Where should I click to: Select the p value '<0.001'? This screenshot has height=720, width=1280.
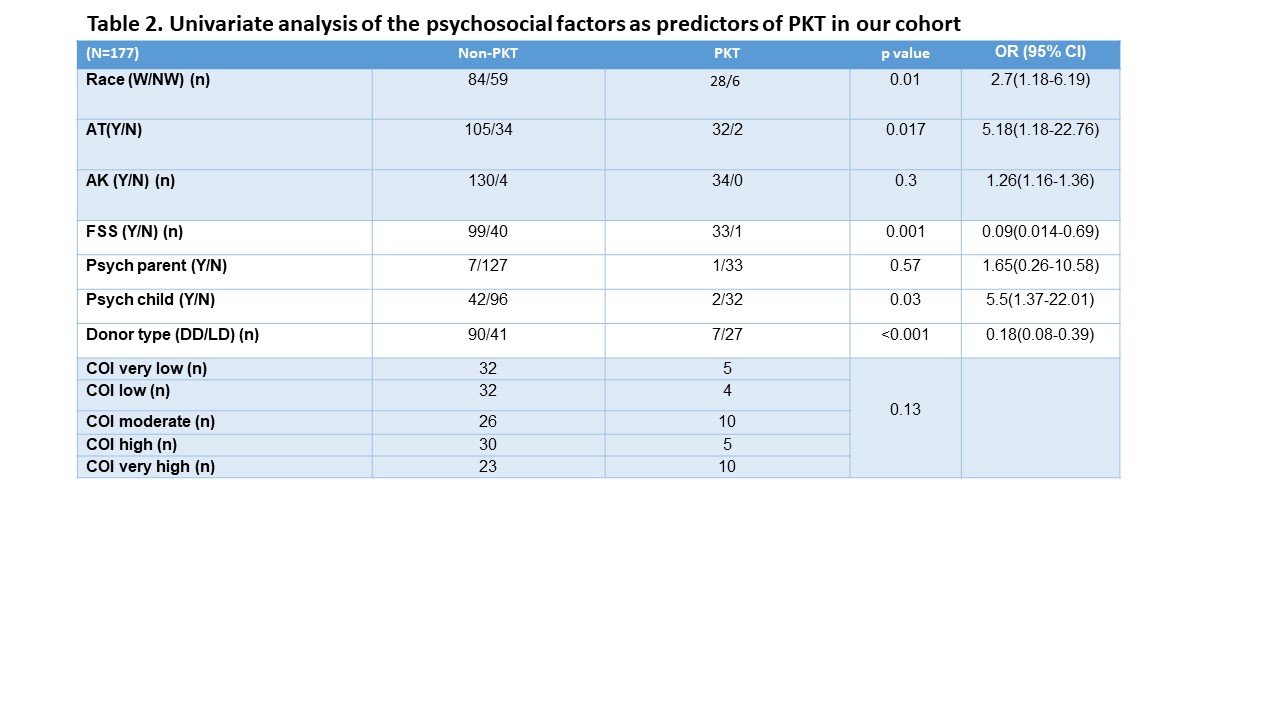click(x=905, y=334)
